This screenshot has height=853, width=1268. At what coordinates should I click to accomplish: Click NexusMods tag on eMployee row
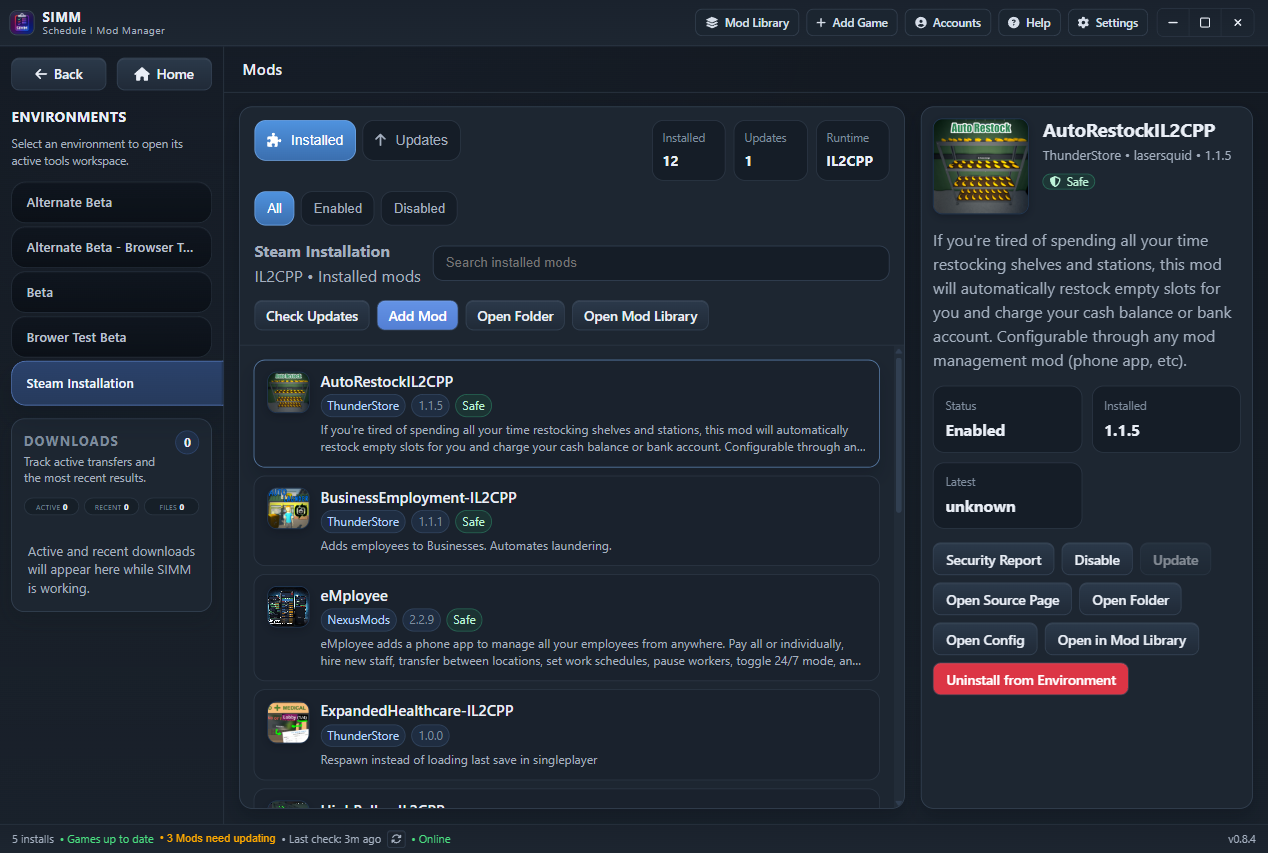pos(359,620)
